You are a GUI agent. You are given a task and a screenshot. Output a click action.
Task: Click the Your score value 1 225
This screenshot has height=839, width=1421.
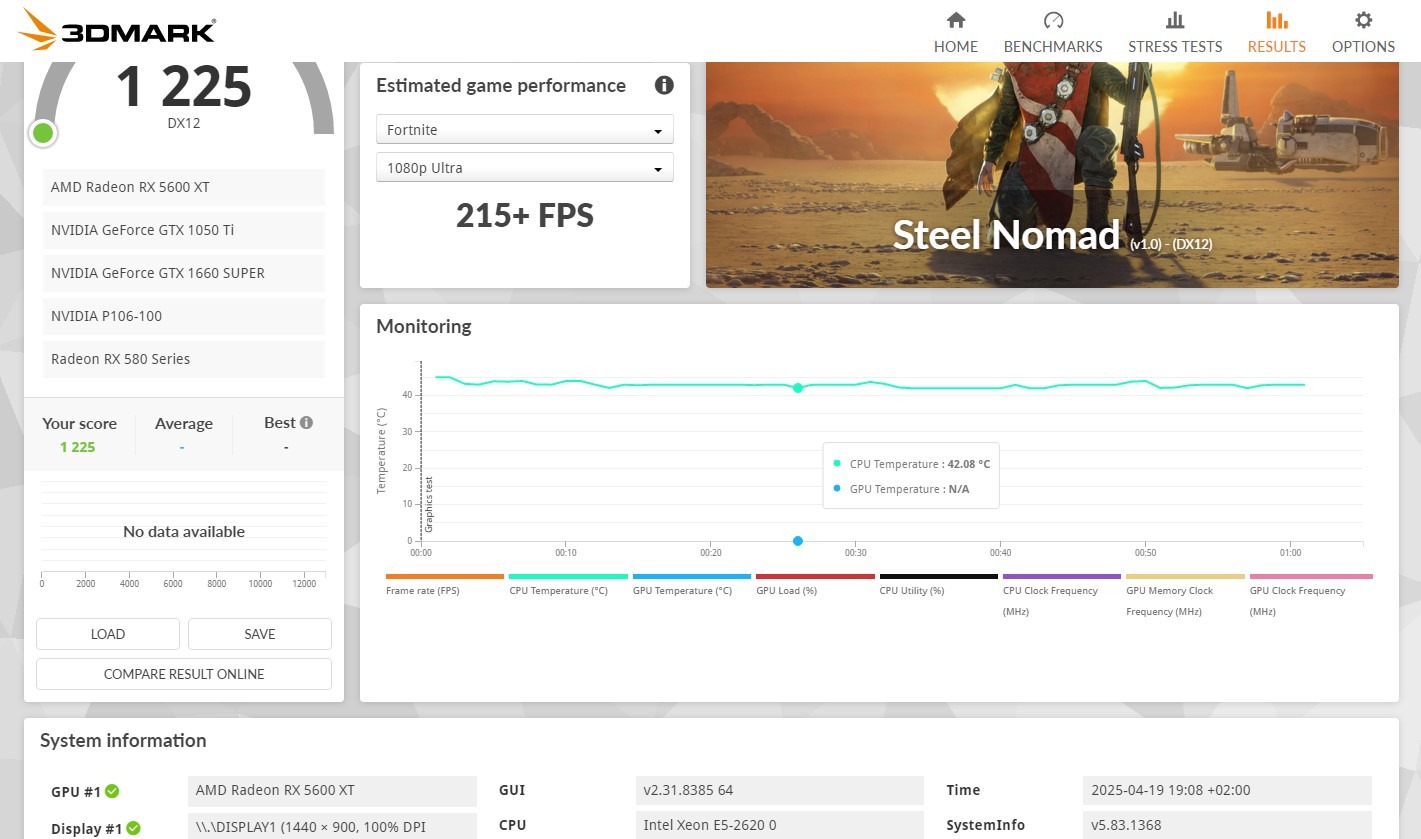coord(78,447)
